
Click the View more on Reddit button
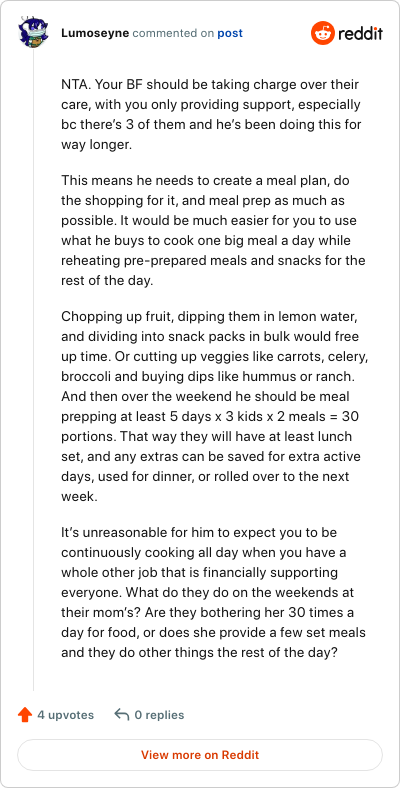coord(200,754)
